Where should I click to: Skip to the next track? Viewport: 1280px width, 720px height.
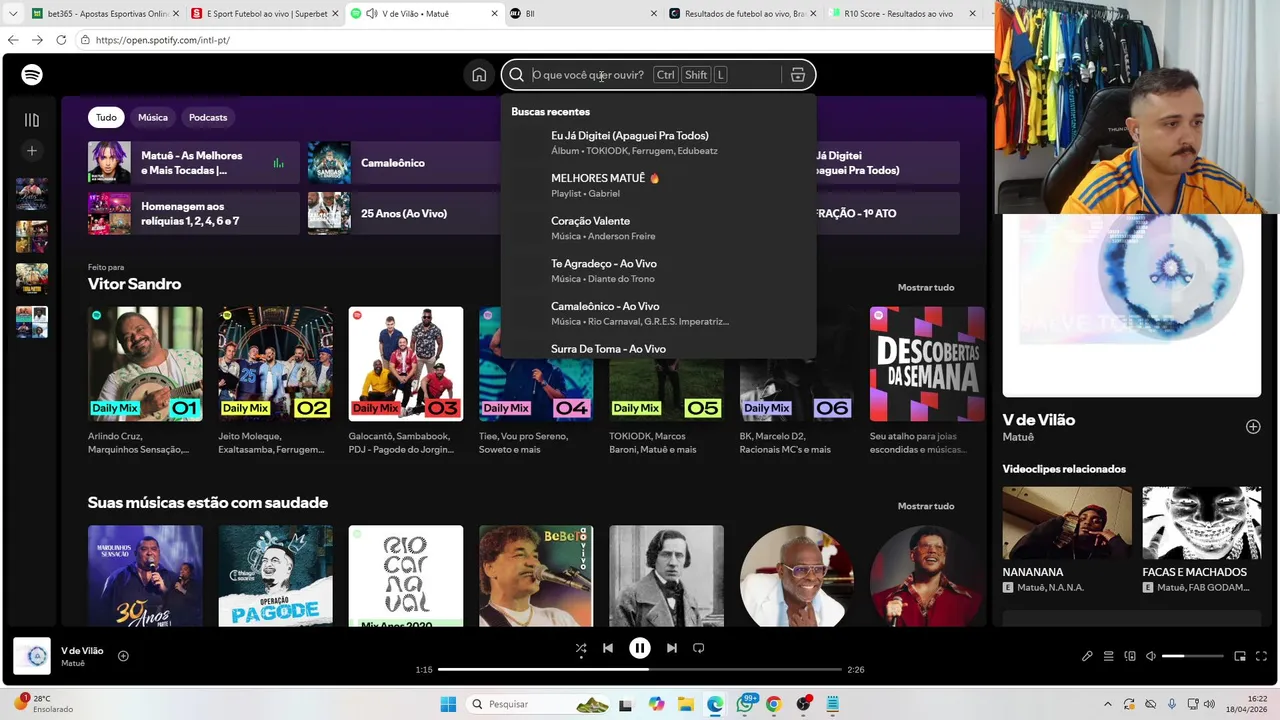[672, 648]
